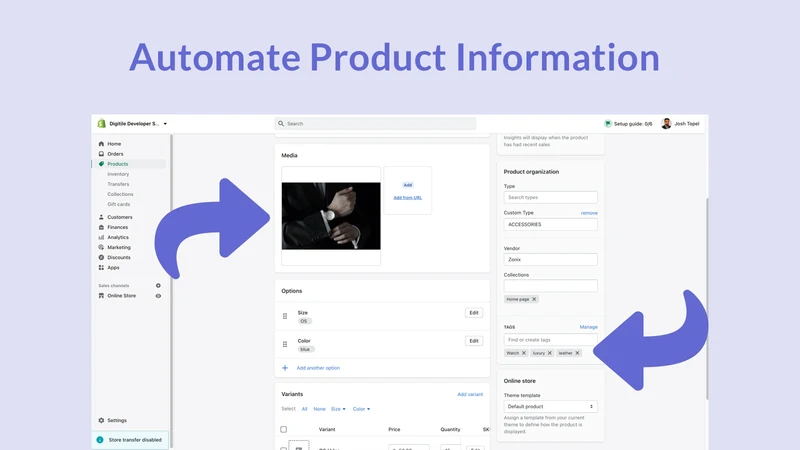The height and width of the screenshot is (450, 800).
Task: Remove the Home page collection tag
Action: click(534, 299)
